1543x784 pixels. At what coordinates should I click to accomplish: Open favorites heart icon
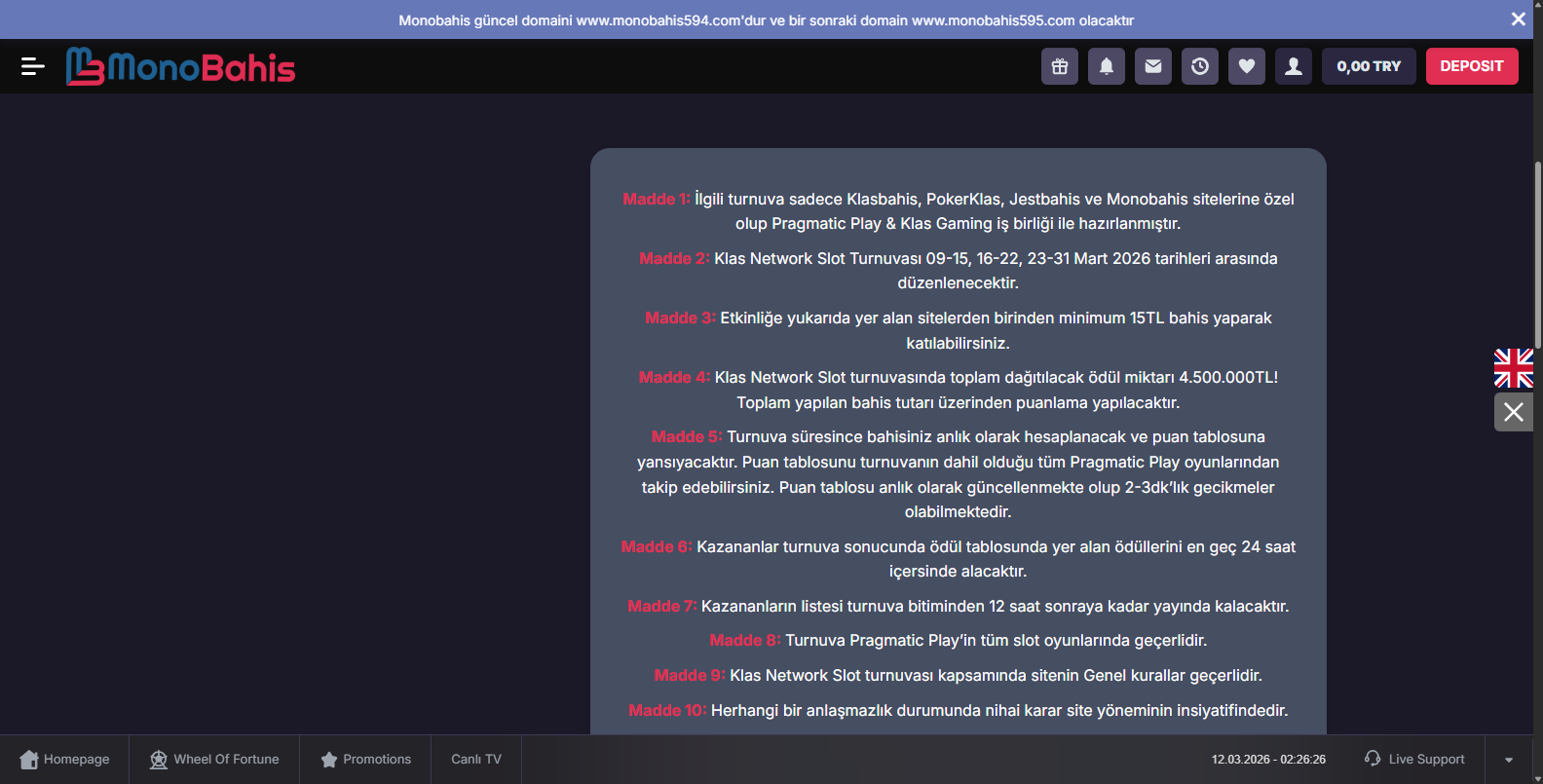[x=1247, y=66]
